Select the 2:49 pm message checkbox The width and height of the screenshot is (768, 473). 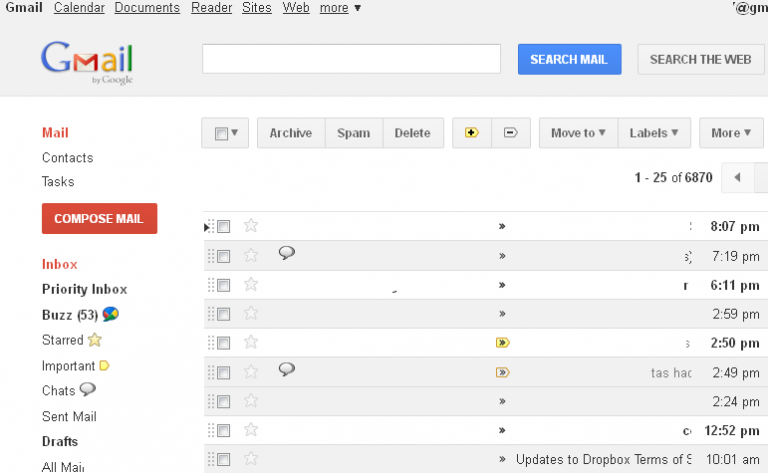click(x=223, y=373)
